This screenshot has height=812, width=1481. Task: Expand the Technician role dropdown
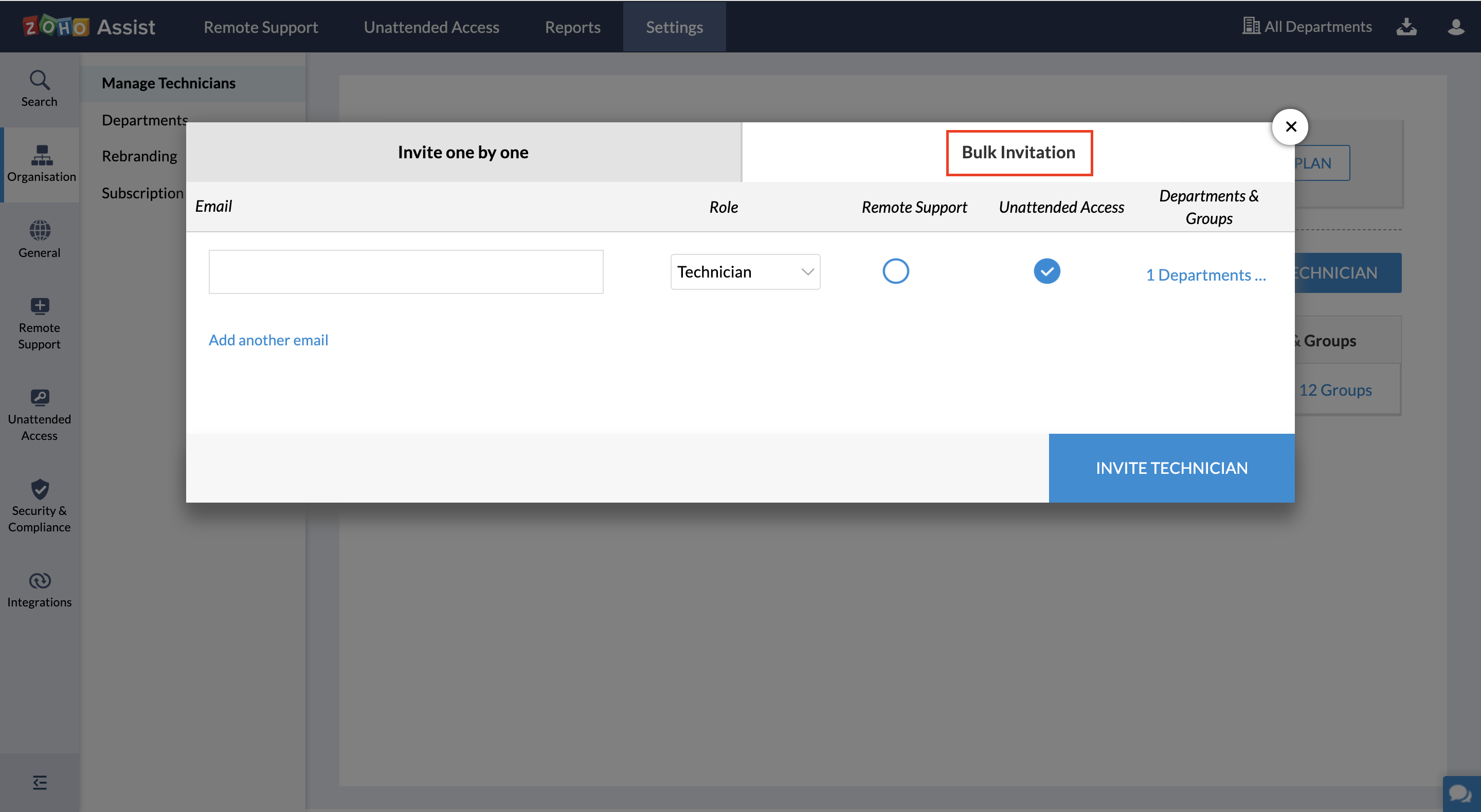745,272
